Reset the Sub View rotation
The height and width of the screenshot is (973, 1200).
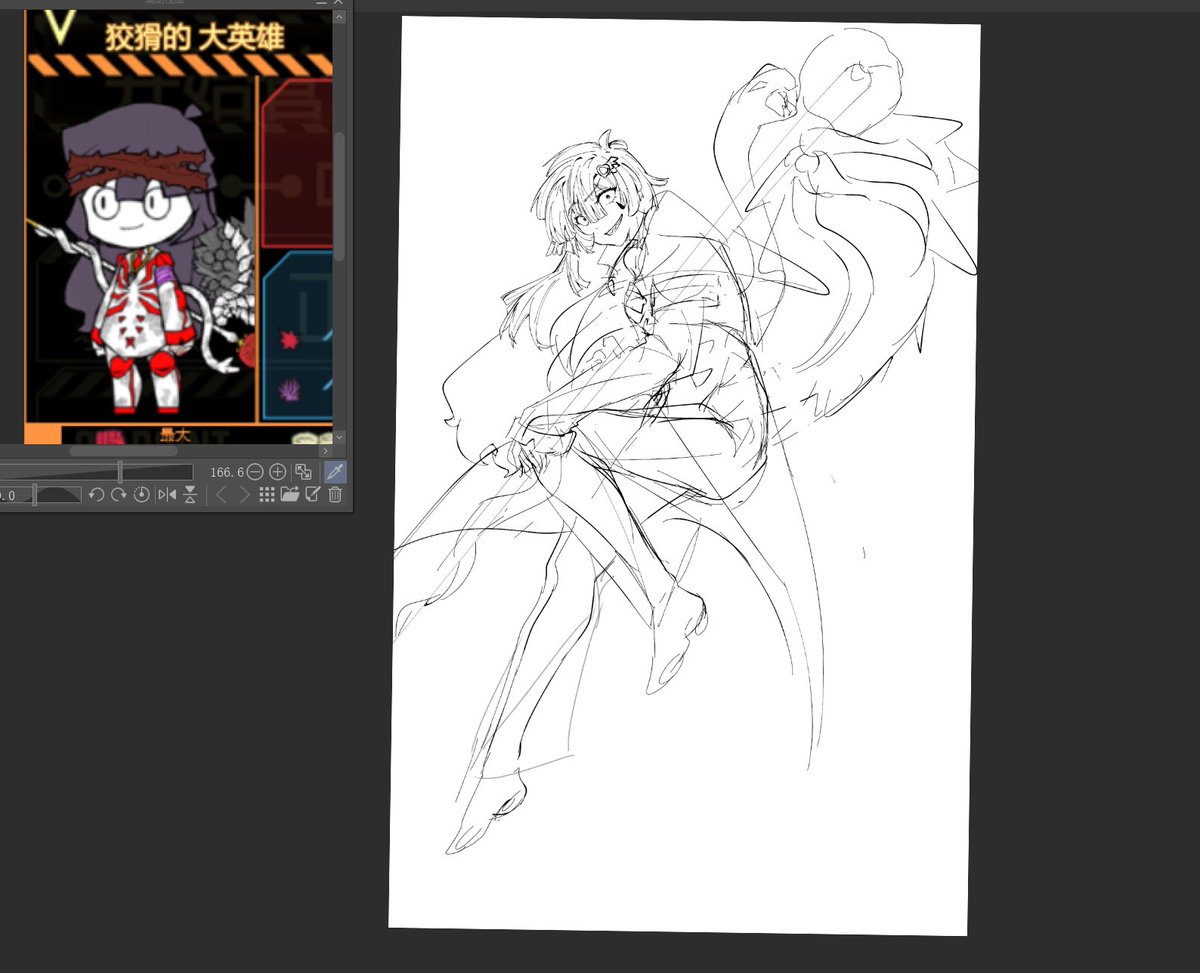click(141, 494)
